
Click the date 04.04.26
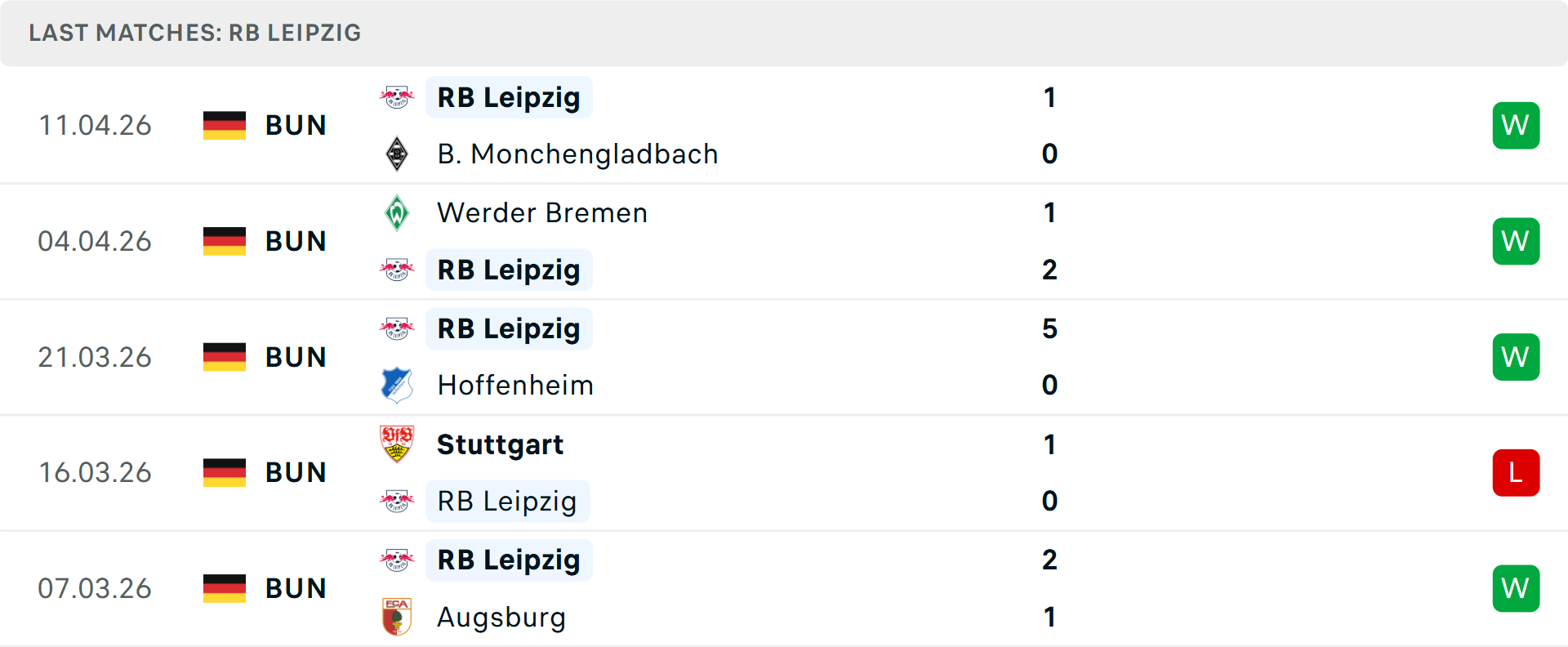click(x=95, y=241)
